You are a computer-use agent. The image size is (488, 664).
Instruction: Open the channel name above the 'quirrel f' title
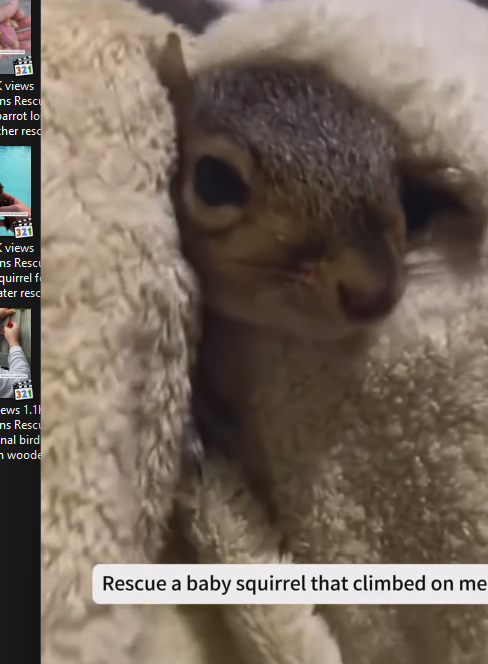[x=20, y=263]
